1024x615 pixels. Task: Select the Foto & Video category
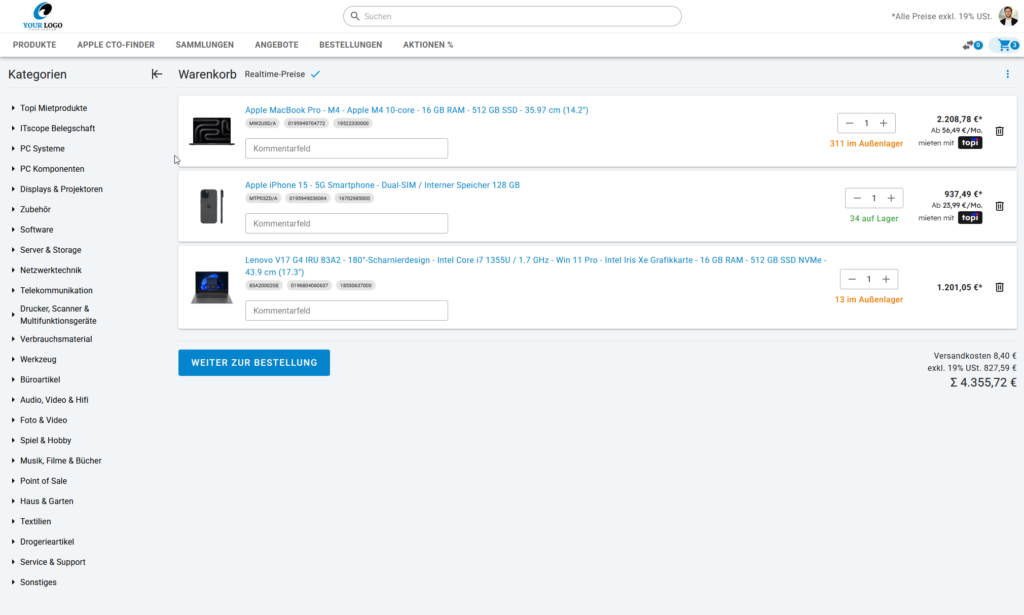click(x=43, y=420)
